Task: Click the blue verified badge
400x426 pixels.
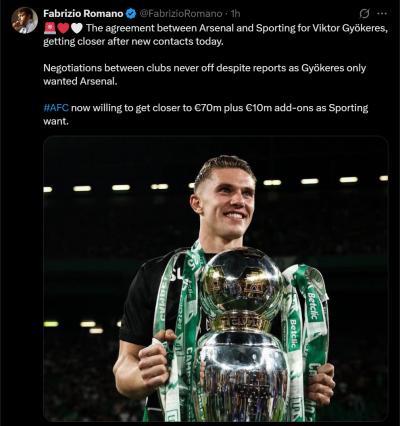Action: click(131, 14)
